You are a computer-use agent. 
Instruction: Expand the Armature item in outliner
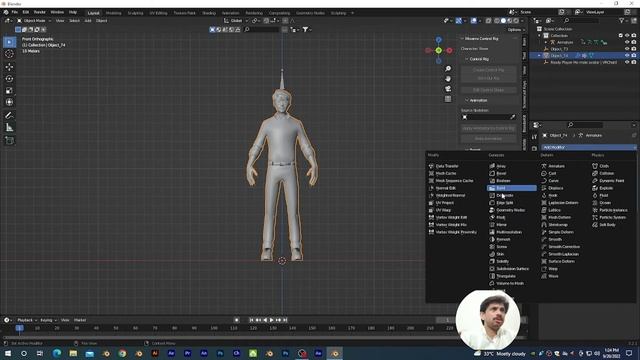pyautogui.click(x=546, y=42)
